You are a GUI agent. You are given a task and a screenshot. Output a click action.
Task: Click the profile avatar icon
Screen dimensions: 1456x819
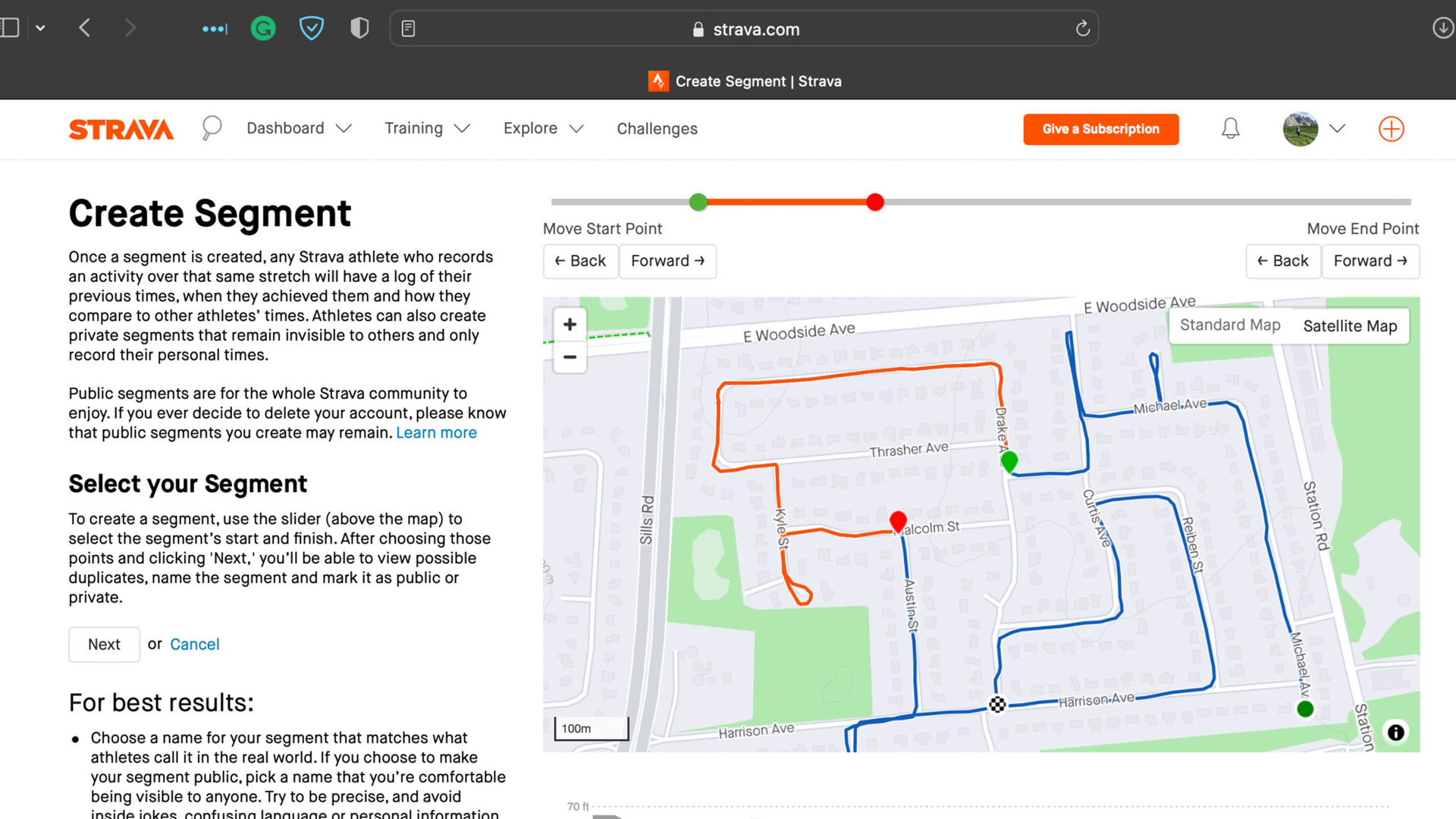[1299, 128]
